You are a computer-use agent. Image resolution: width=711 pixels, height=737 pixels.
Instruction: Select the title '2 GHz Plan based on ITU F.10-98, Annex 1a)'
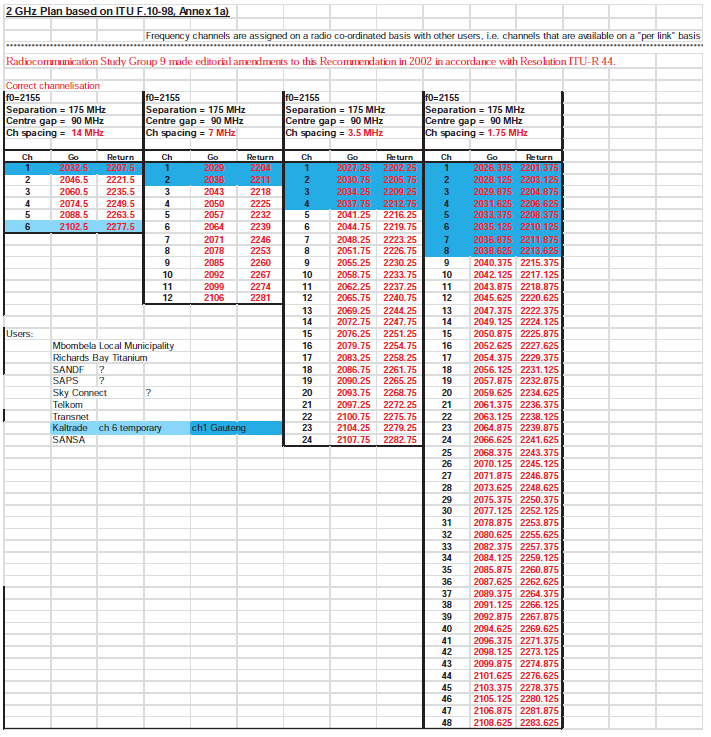(117, 11)
